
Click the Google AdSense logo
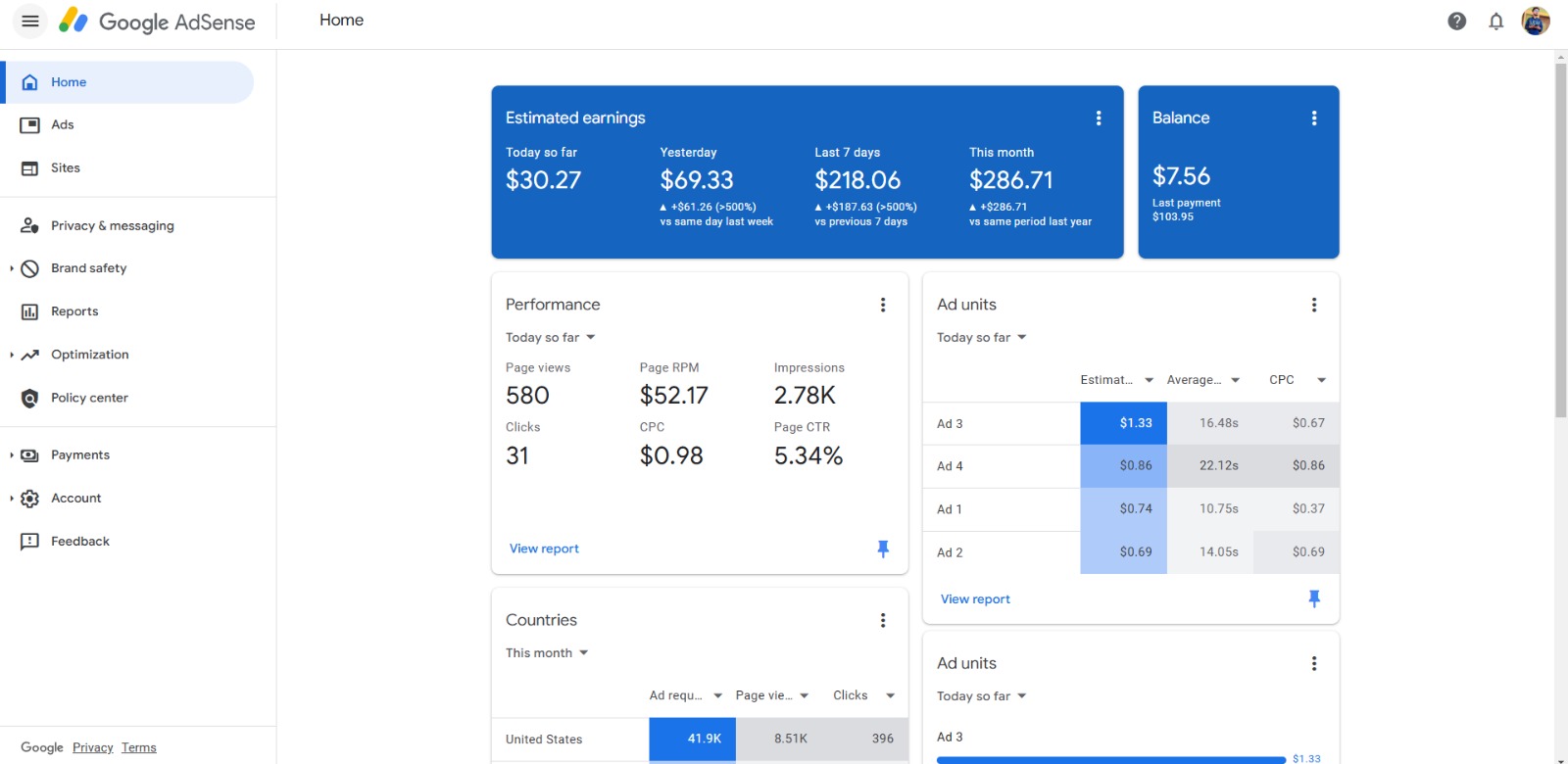click(x=157, y=21)
